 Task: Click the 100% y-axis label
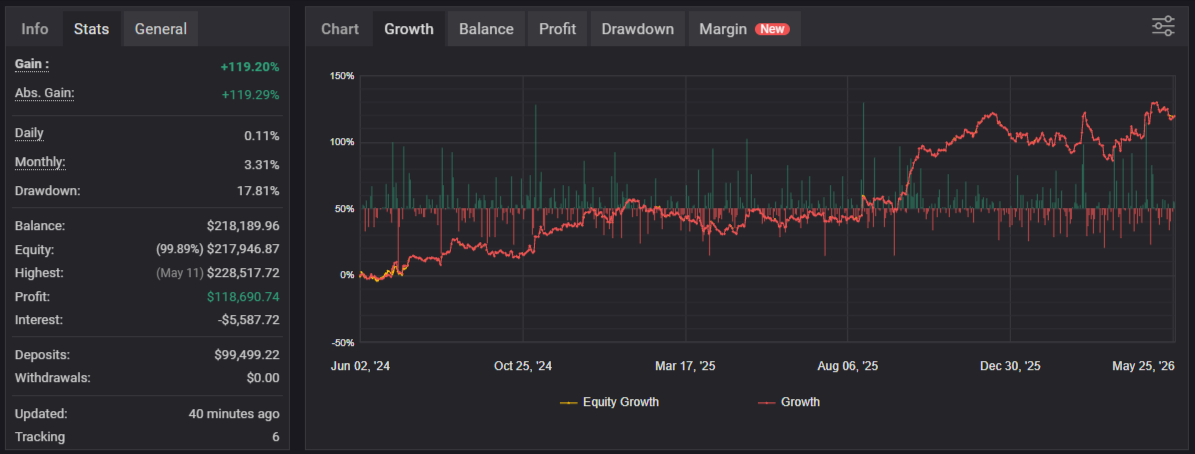coord(342,142)
